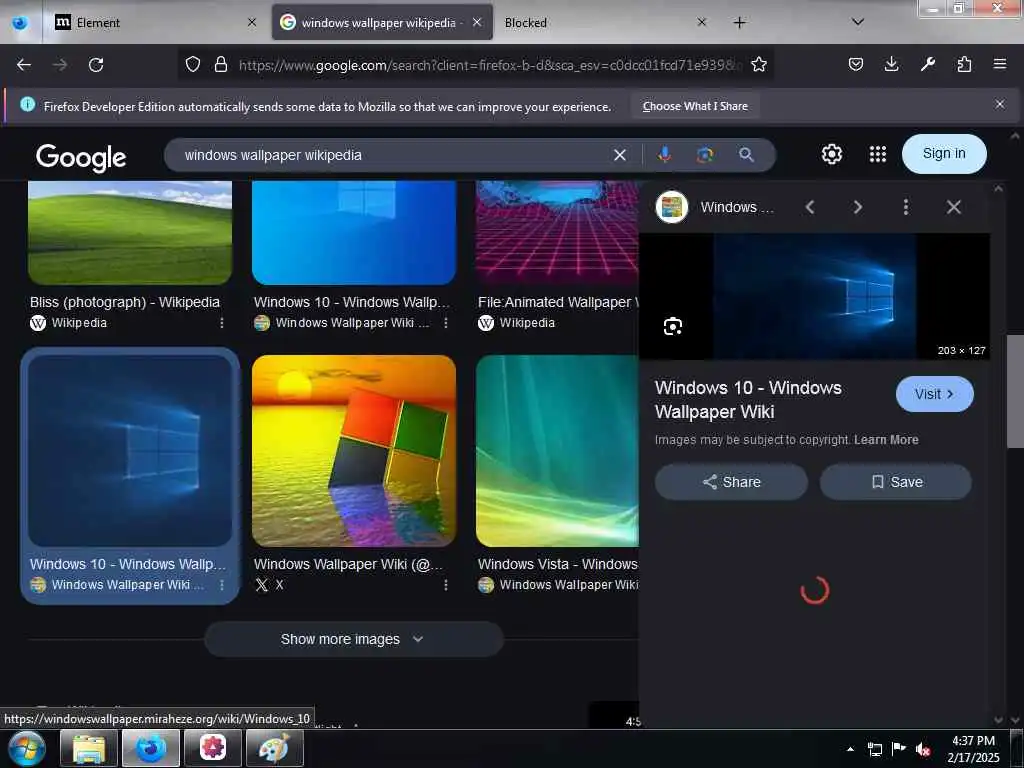Viewport: 1024px width, 768px height.
Task: Show next image in preview panel
Action: click(857, 207)
